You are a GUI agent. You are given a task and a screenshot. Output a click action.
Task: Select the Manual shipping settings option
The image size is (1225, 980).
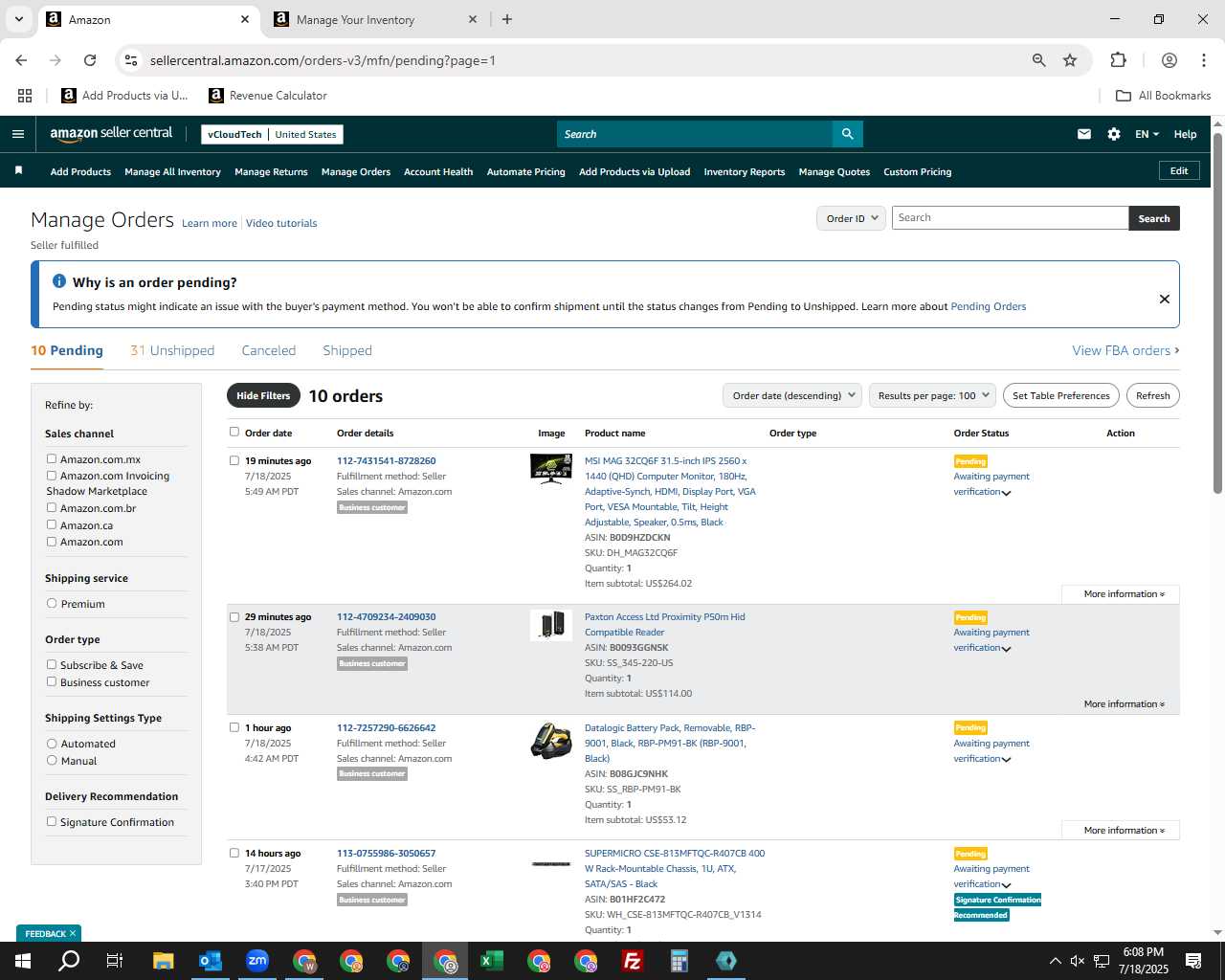pyautogui.click(x=52, y=760)
